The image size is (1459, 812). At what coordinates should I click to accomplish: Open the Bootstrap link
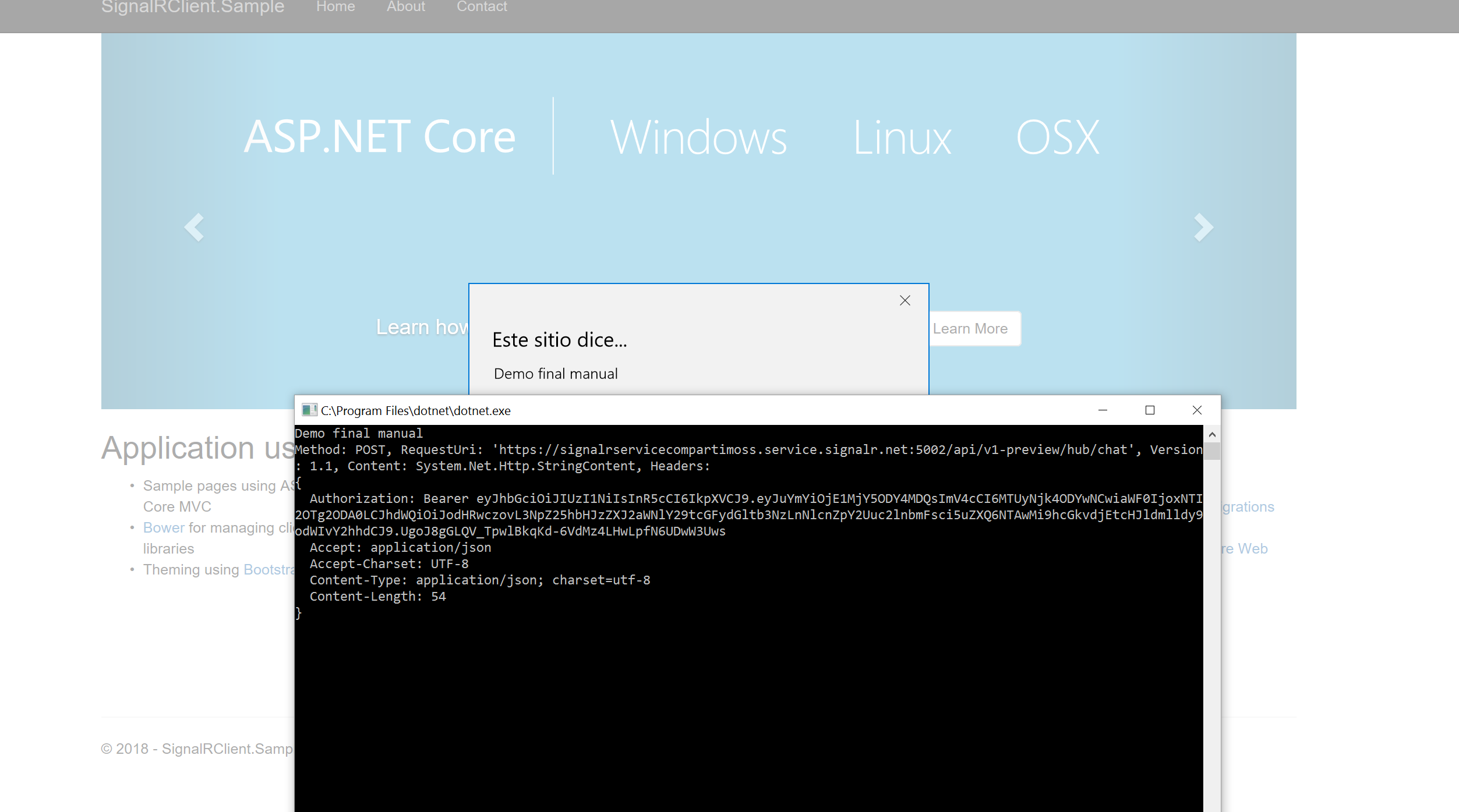pos(271,570)
